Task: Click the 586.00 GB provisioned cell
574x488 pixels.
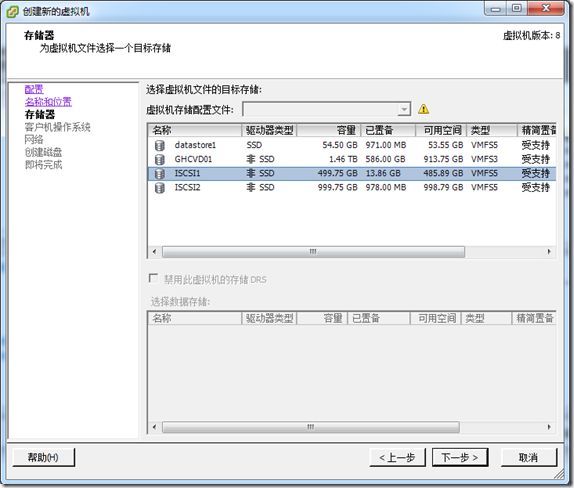Action: pos(385,159)
